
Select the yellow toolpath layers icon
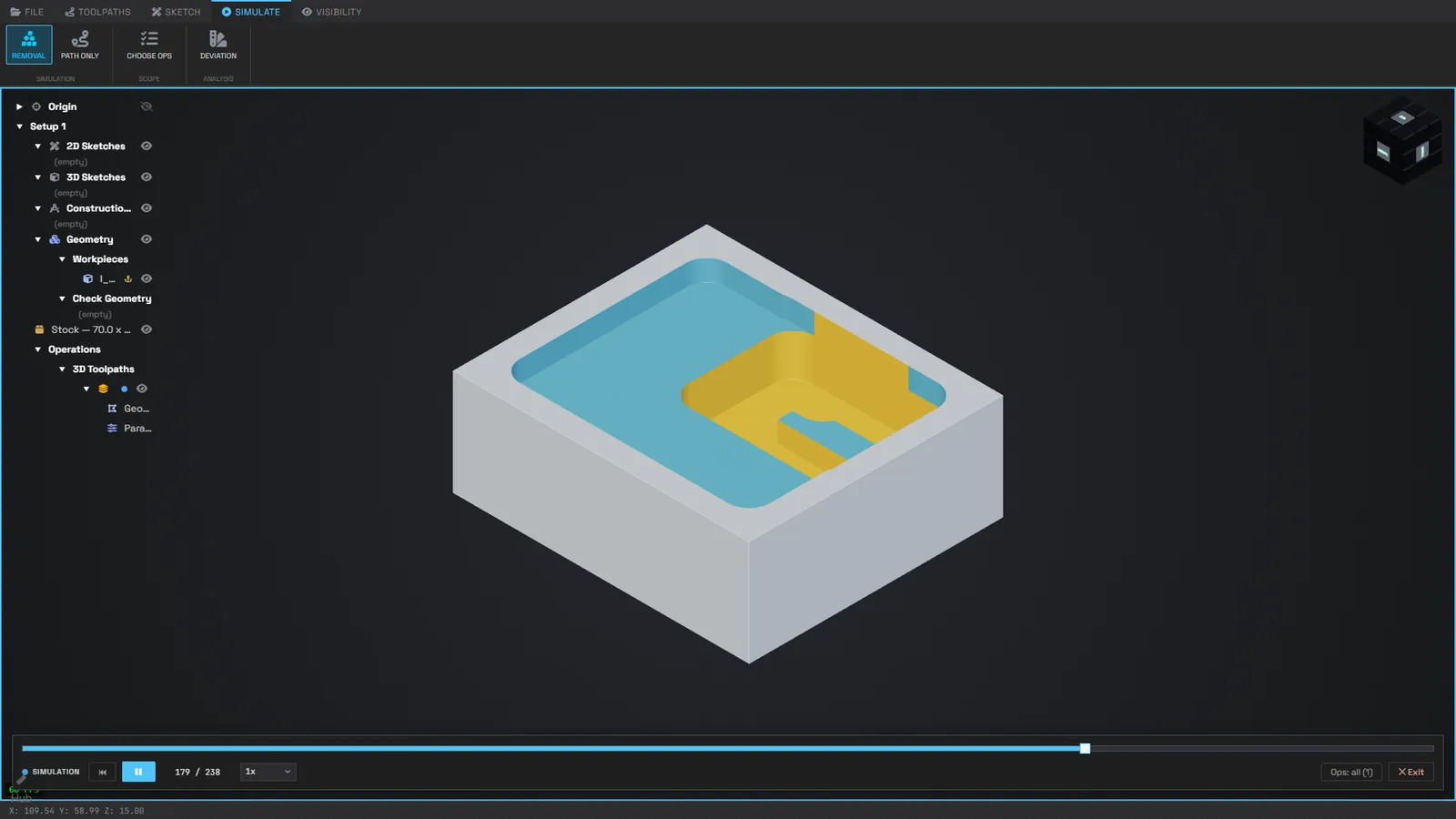(x=103, y=389)
